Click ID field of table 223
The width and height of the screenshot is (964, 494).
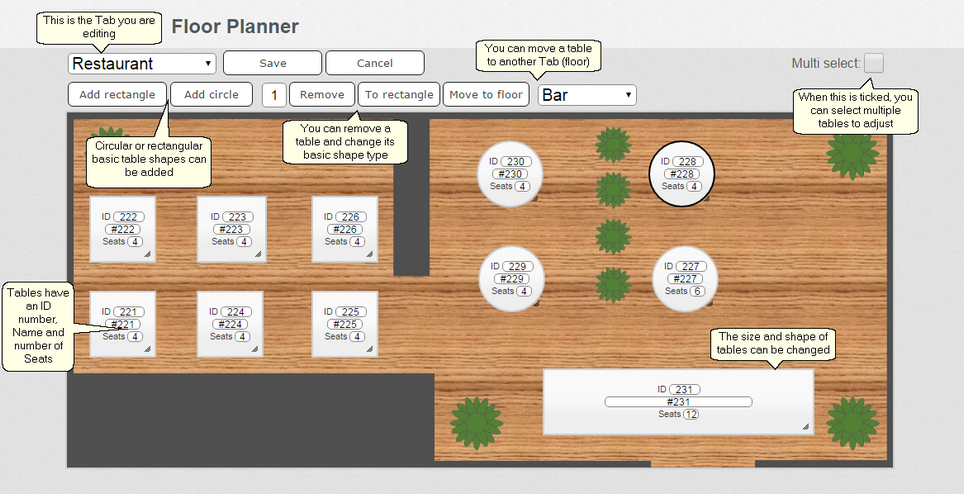237,217
